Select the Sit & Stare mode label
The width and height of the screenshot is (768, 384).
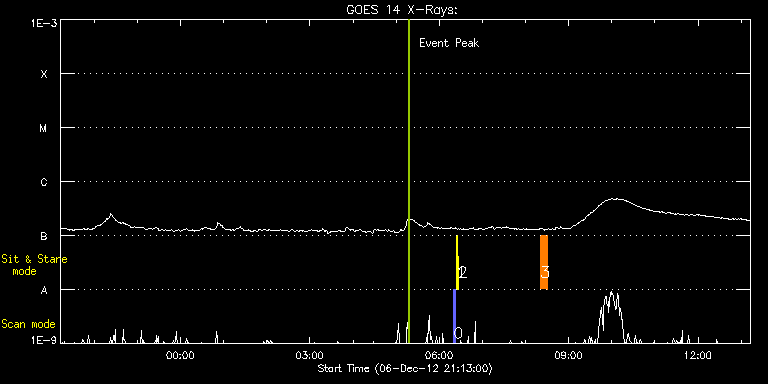[x=34, y=265]
